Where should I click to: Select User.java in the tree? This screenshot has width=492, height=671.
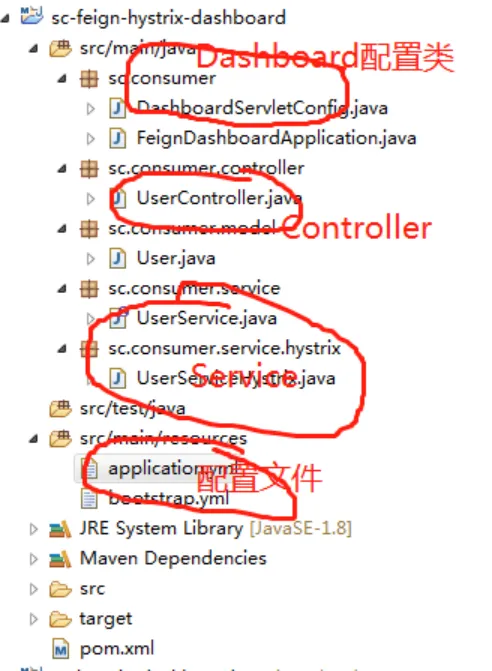176,259
